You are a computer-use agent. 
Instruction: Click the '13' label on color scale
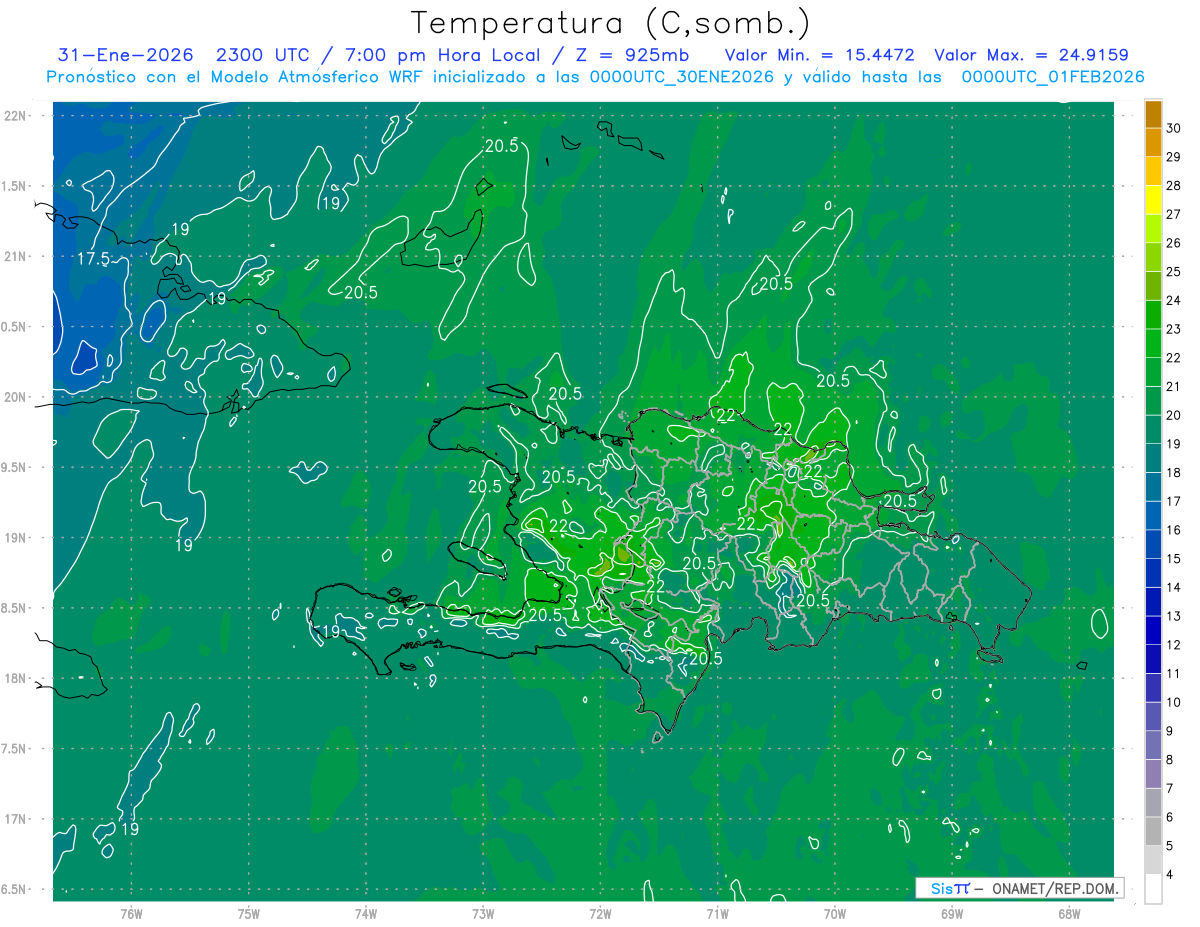point(1174,616)
